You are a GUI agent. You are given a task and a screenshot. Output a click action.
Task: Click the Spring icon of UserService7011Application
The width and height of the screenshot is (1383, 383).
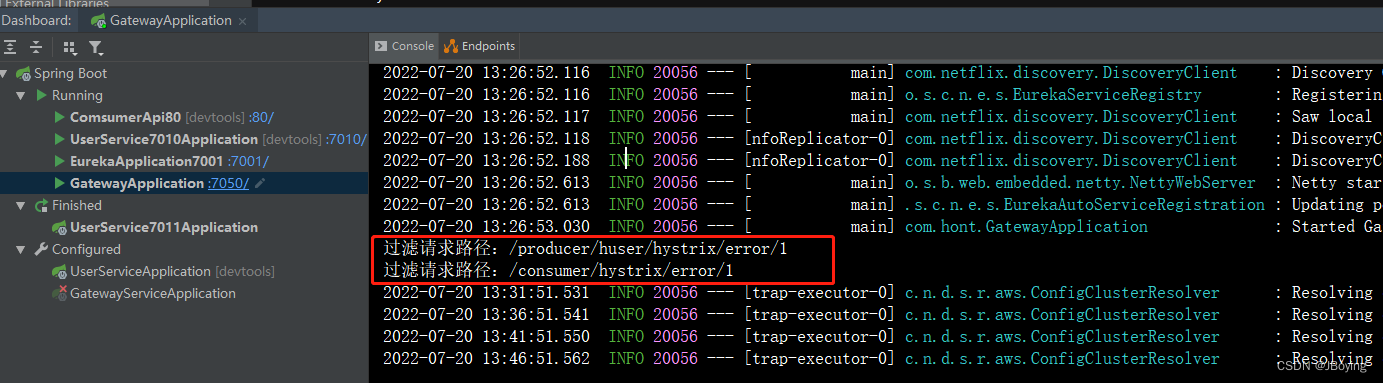point(60,227)
